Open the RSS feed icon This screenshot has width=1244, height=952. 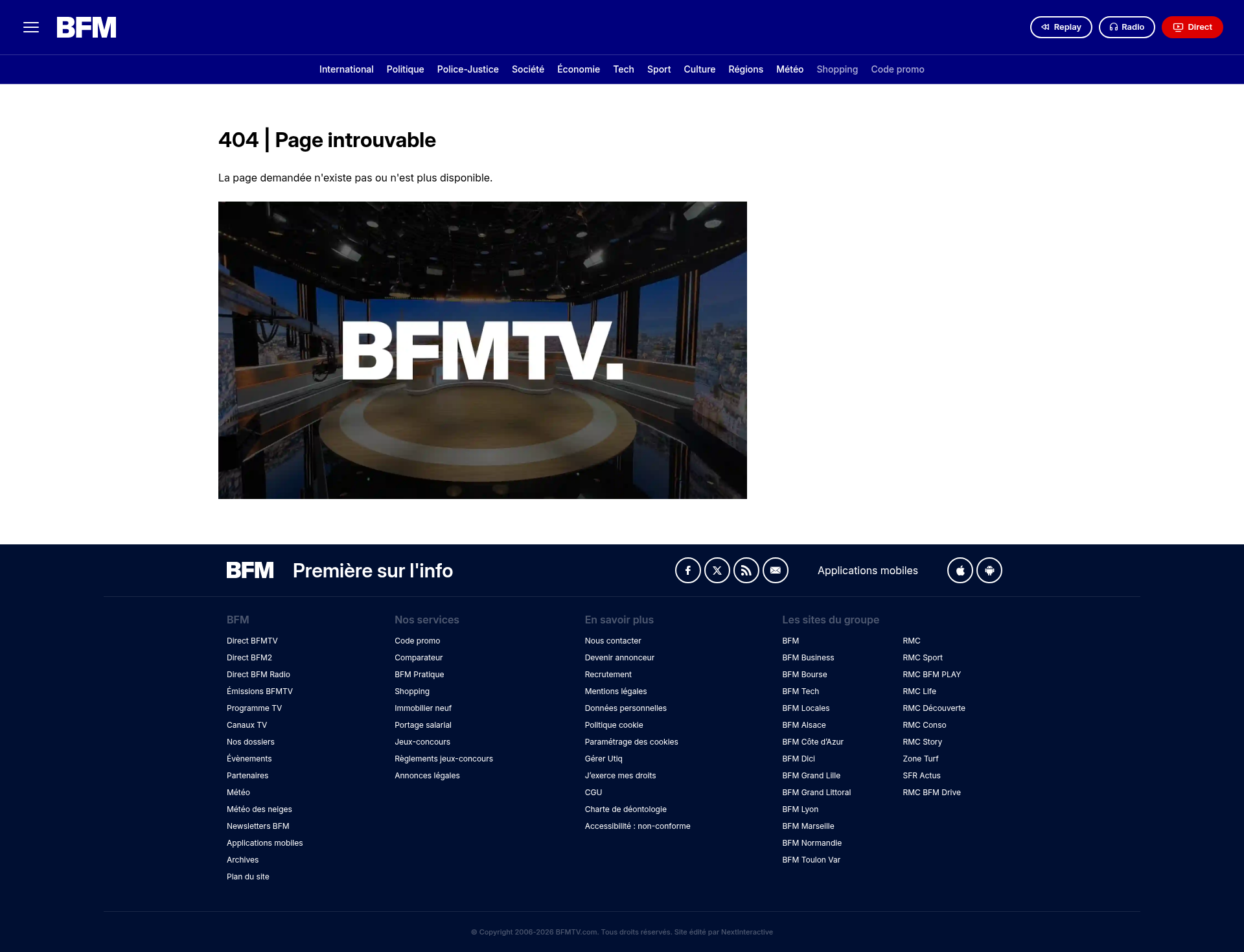pos(746,570)
